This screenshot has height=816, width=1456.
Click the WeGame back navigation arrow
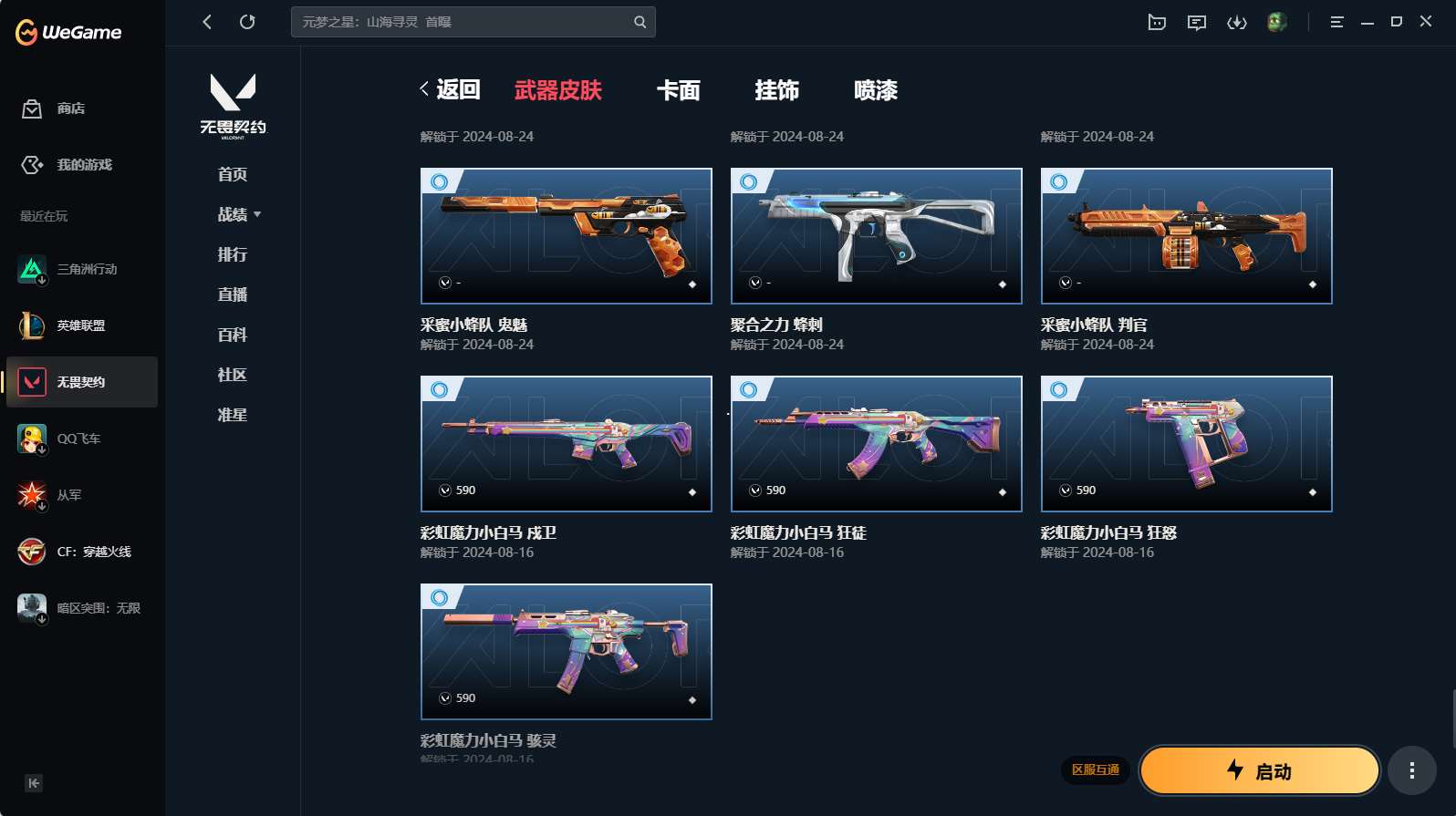click(207, 22)
